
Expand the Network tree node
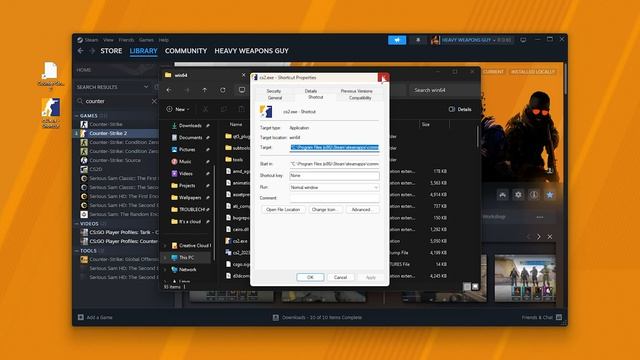(165, 270)
